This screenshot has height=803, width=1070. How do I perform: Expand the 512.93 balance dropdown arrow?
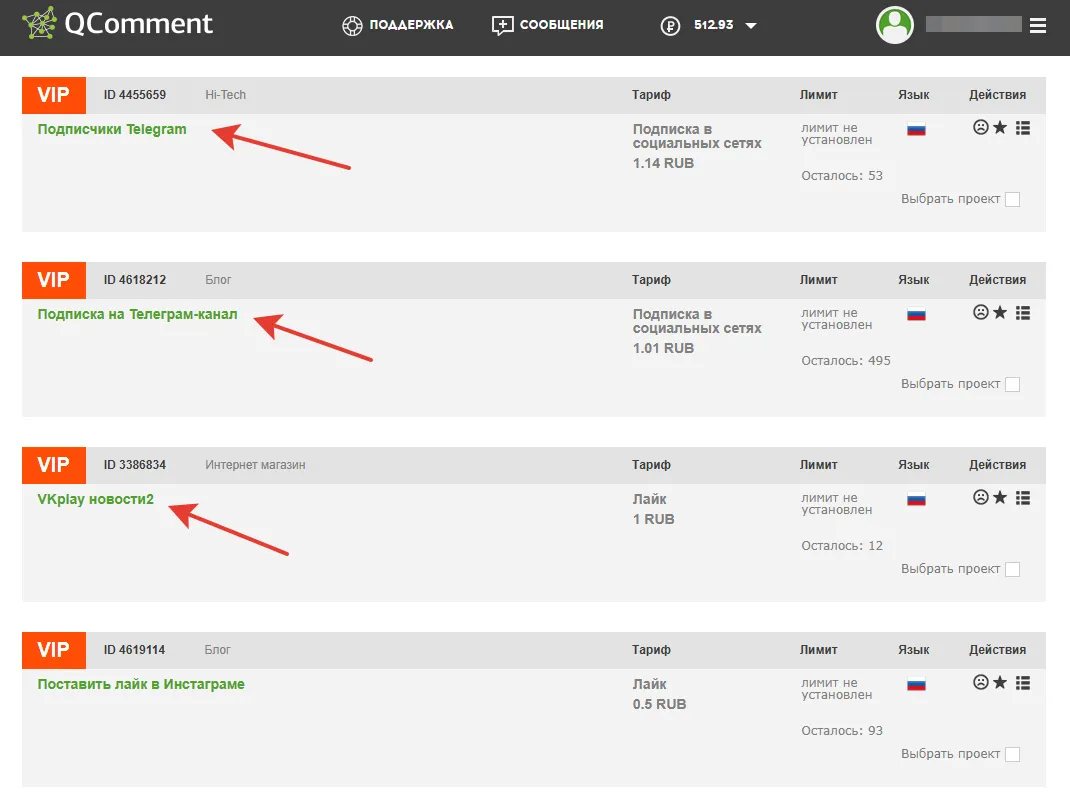click(751, 26)
